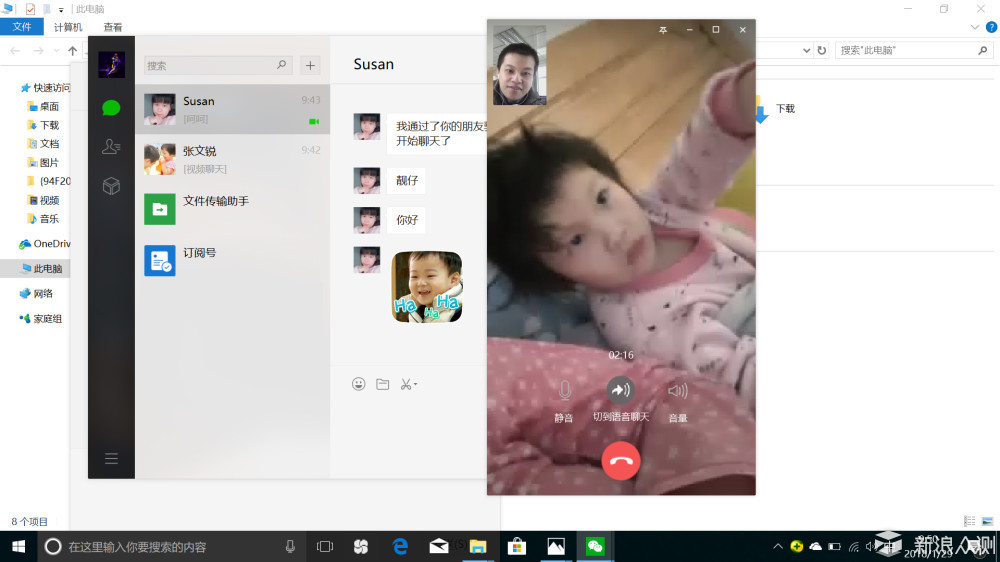This screenshot has width=1000, height=562.
Task: Open Explorer recent locations dropdown
Action: (56, 50)
